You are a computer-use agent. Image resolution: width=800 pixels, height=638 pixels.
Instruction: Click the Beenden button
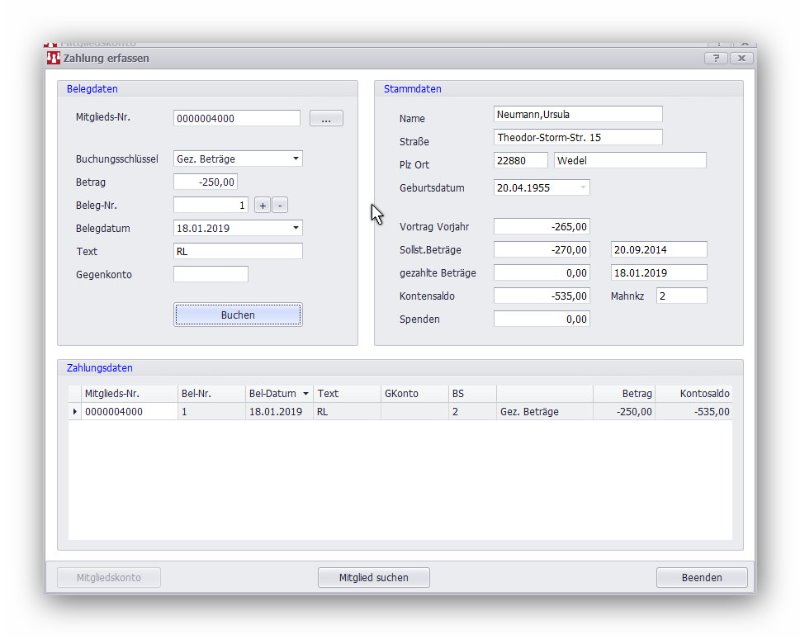tap(701, 577)
